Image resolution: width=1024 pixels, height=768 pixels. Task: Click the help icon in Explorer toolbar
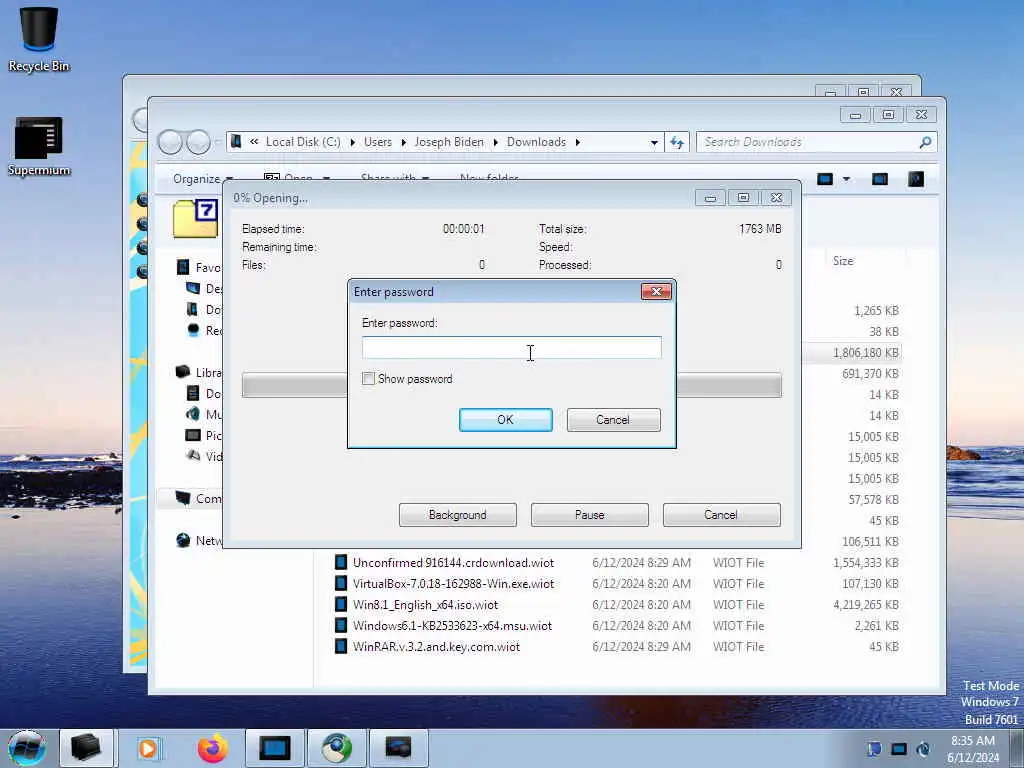(x=916, y=179)
